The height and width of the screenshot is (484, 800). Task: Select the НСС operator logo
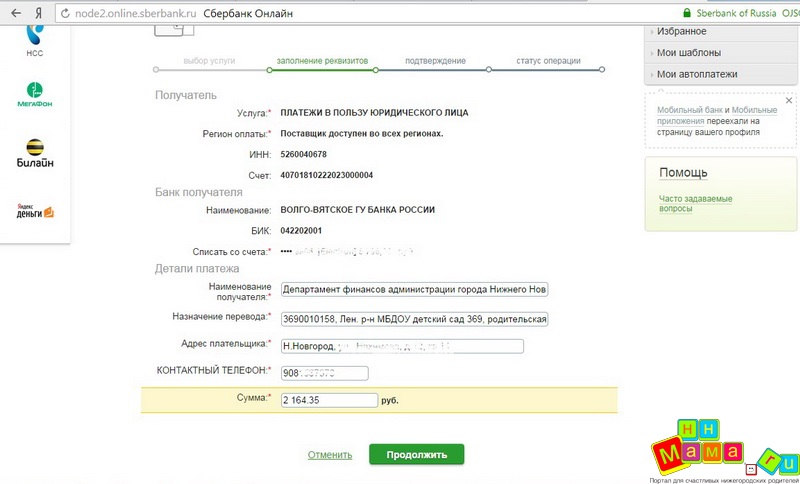(35, 41)
